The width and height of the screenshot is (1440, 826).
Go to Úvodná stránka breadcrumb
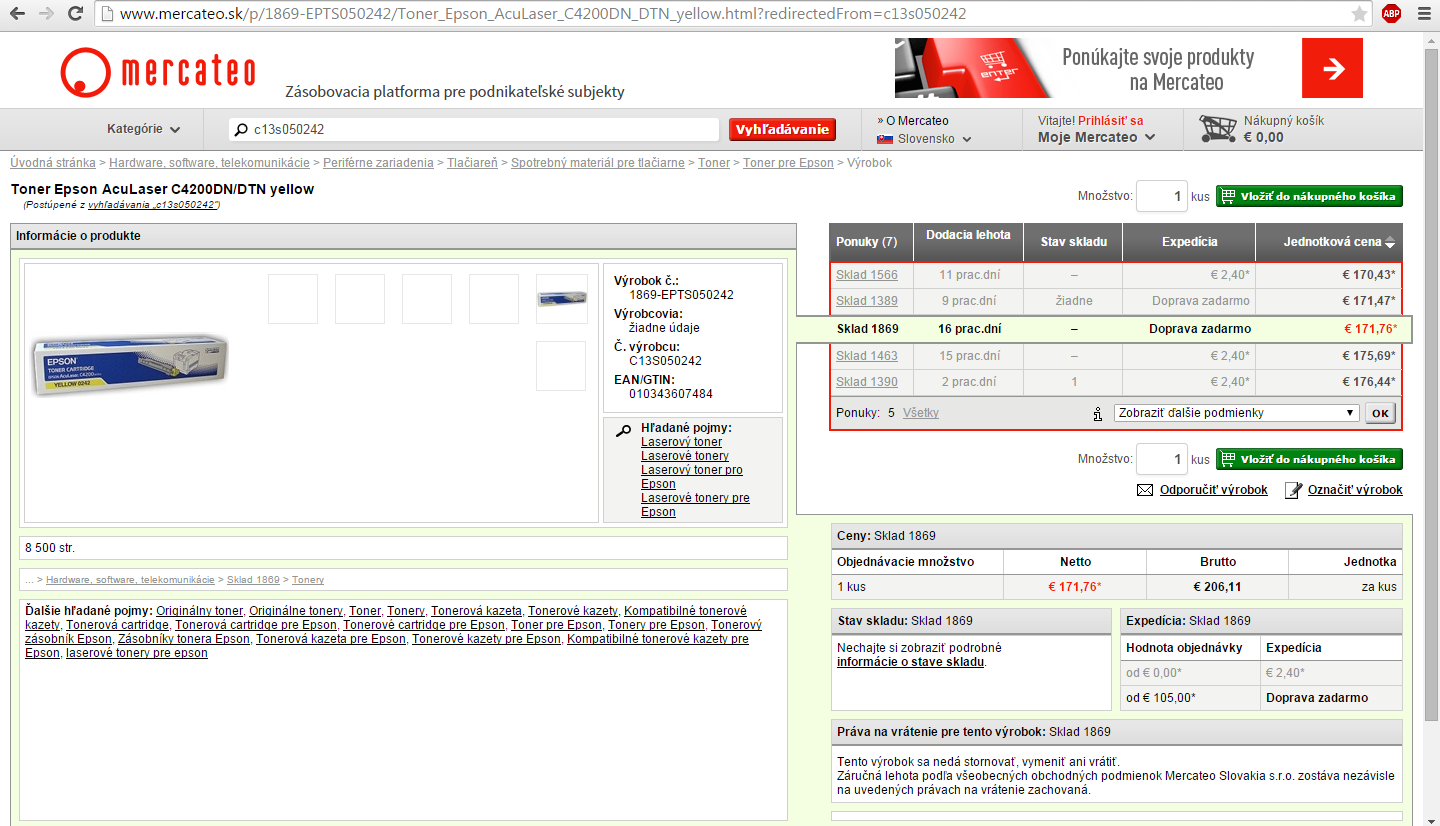tap(53, 162)
